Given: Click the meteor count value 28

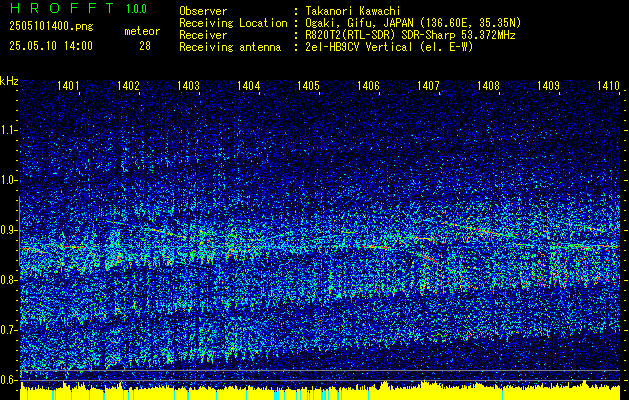Looking at the screenshot, I should [x=145, y=46].
